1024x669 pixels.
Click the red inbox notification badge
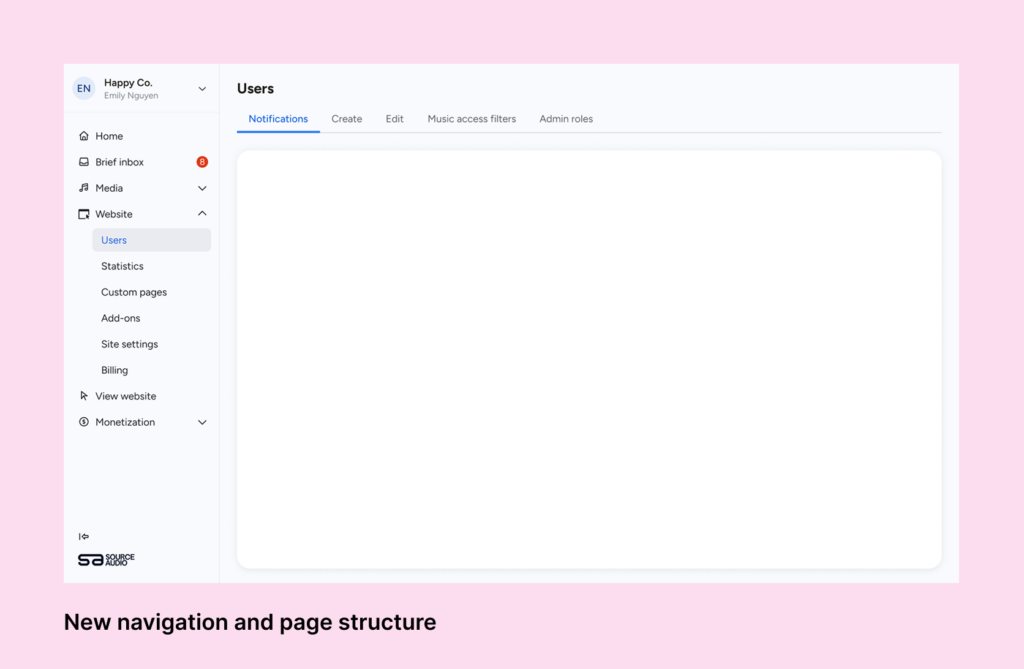click(x=202, y=162)
